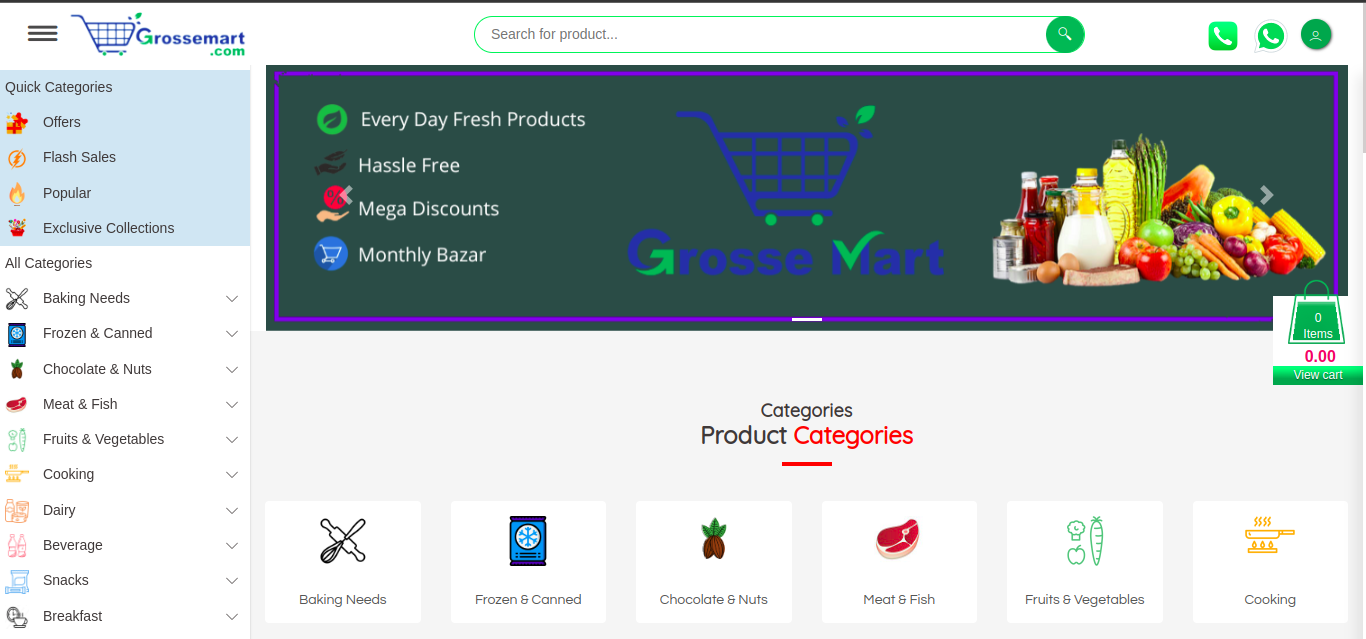Select the Frozen & Canned category card
This screenshot has width=1366, height=639.
click(x=528, y=562)
